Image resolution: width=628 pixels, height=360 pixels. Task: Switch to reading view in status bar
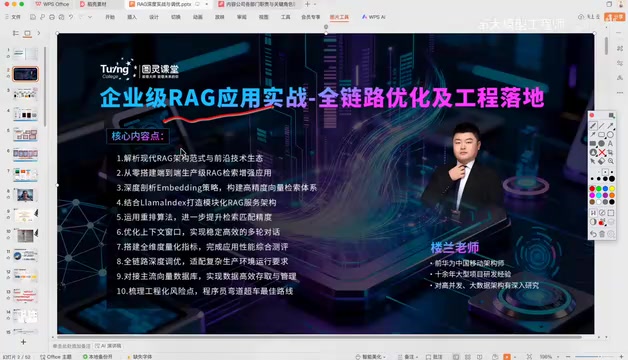click(479, 356)
